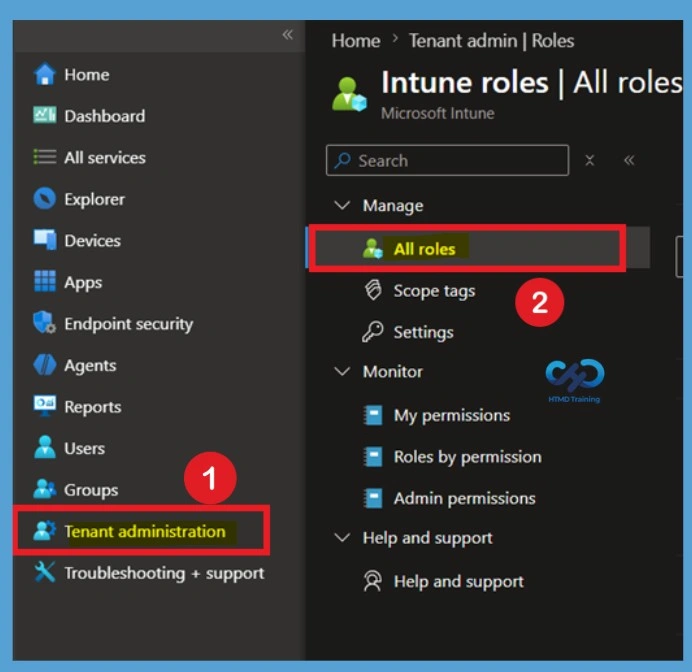Collapse the Manage section chevron
This screenshot has height=672, width=692.
(x=342, y=205)
